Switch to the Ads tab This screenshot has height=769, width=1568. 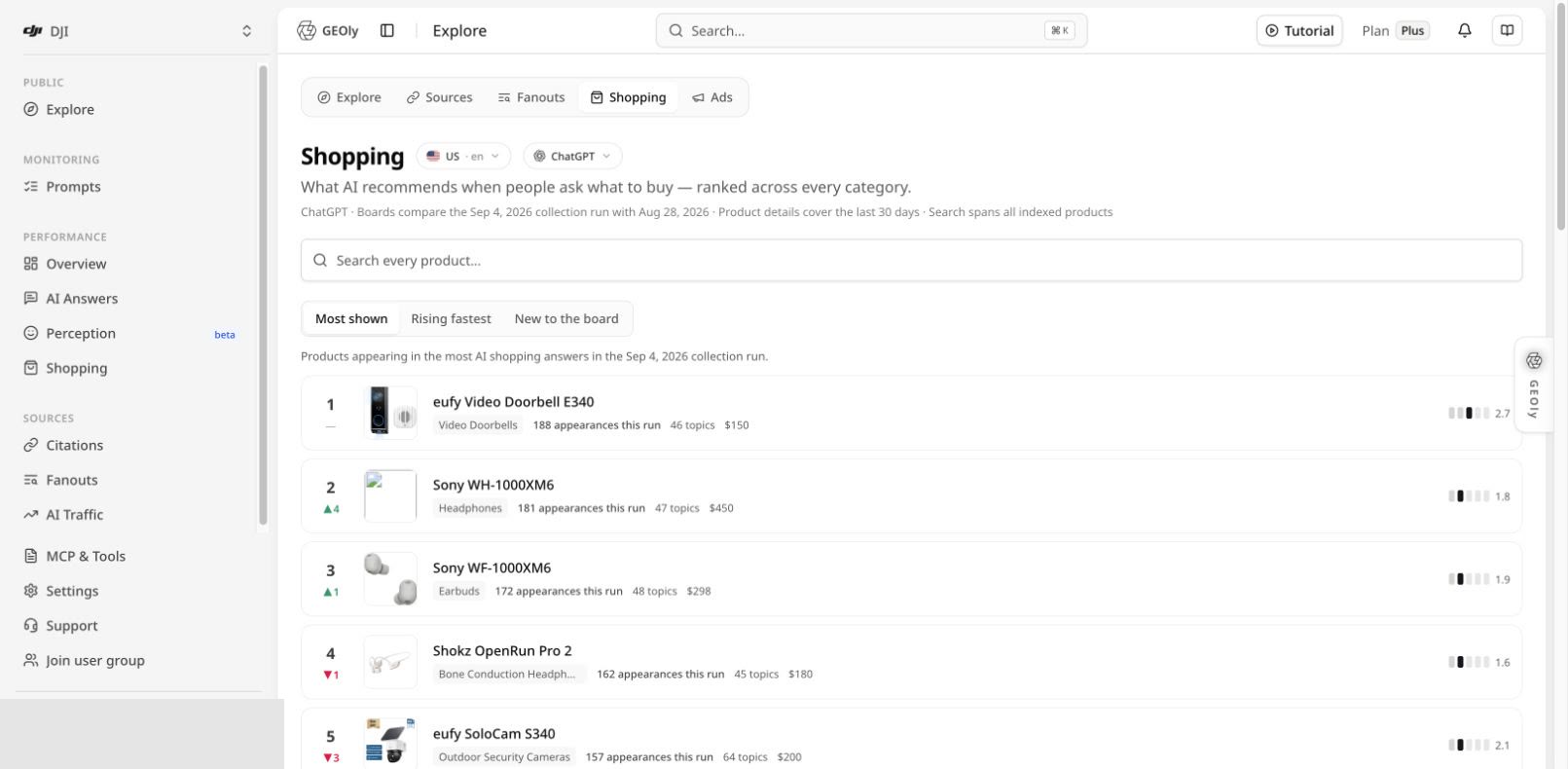tap(712, 97)
